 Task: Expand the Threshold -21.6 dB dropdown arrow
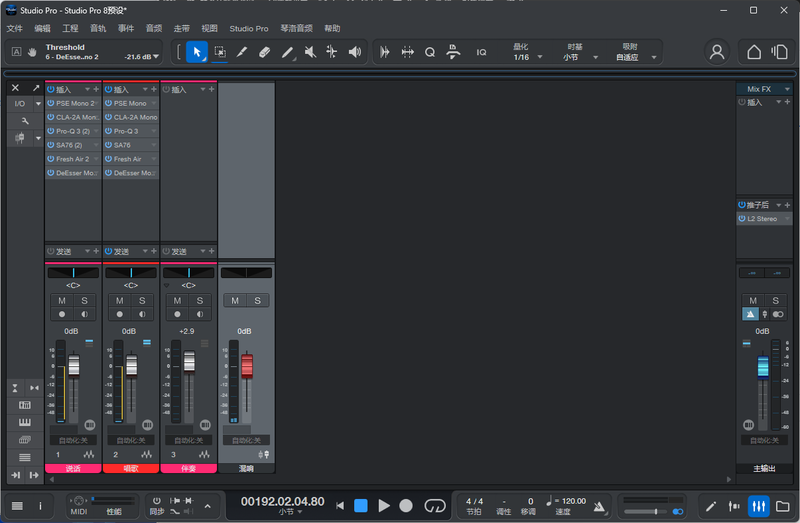tap(156, 57)
